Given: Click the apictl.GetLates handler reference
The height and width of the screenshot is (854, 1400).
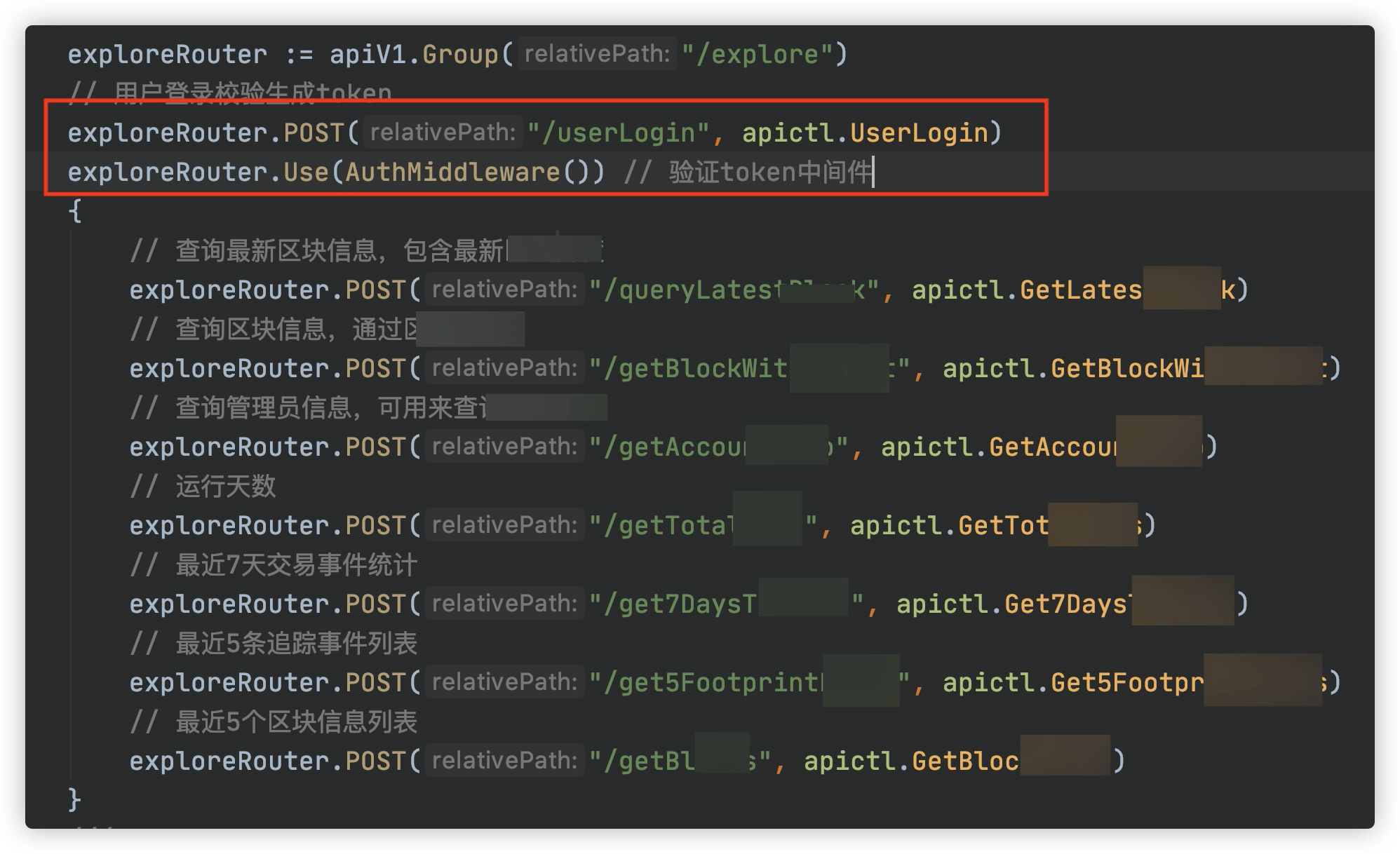Looking at the screenshot, I should coord(1025,290).
